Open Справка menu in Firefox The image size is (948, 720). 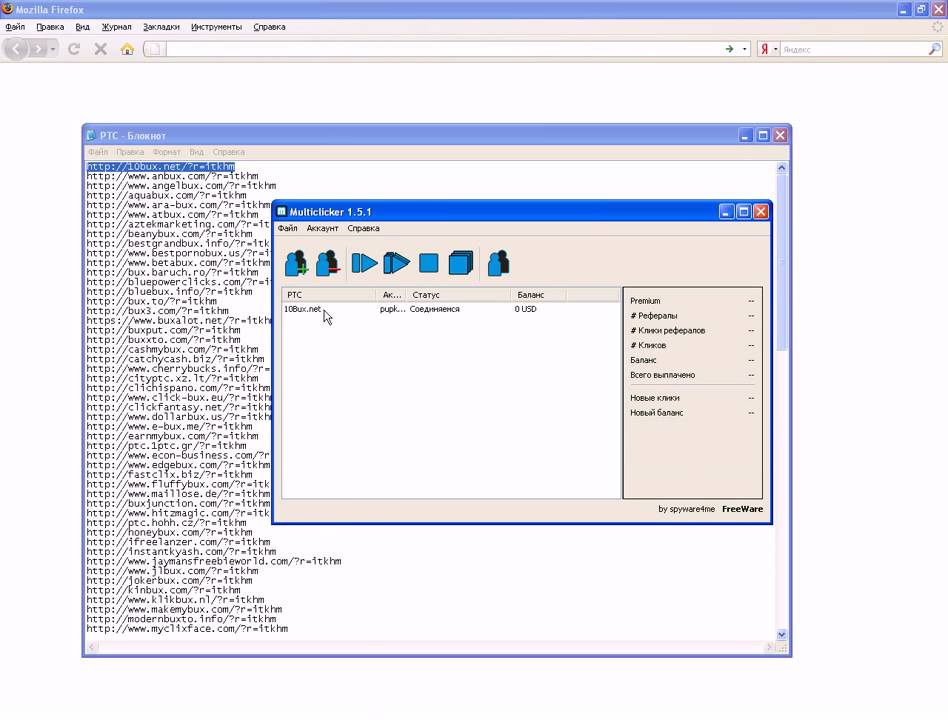[269, 27]
